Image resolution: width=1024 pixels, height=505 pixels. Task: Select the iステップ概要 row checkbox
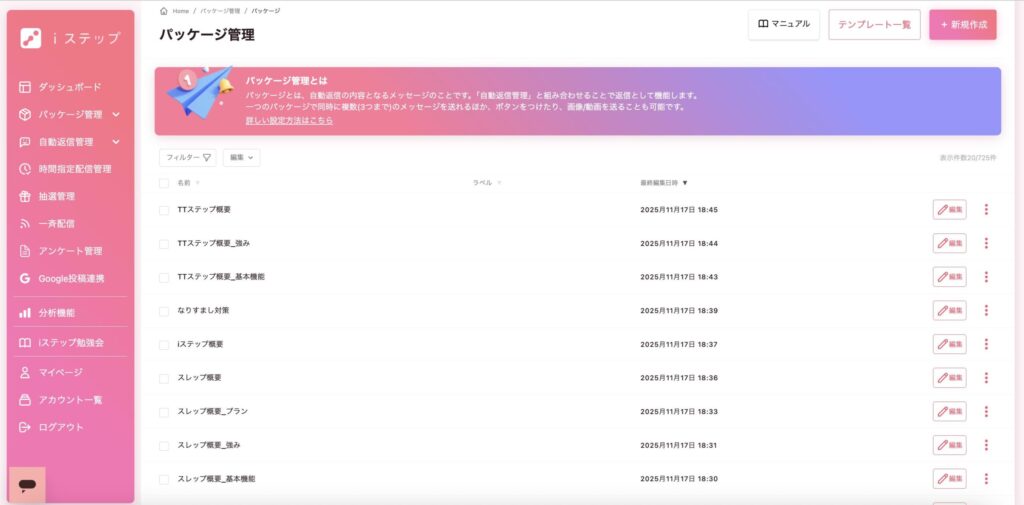pos(164,344)
